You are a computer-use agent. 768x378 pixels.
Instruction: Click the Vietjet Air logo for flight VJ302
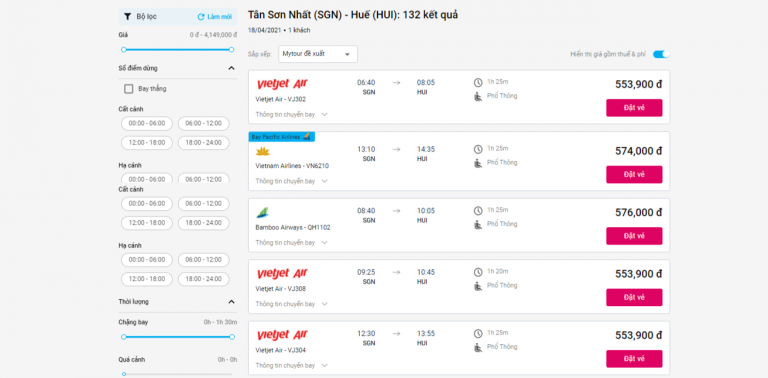(282, 85)
